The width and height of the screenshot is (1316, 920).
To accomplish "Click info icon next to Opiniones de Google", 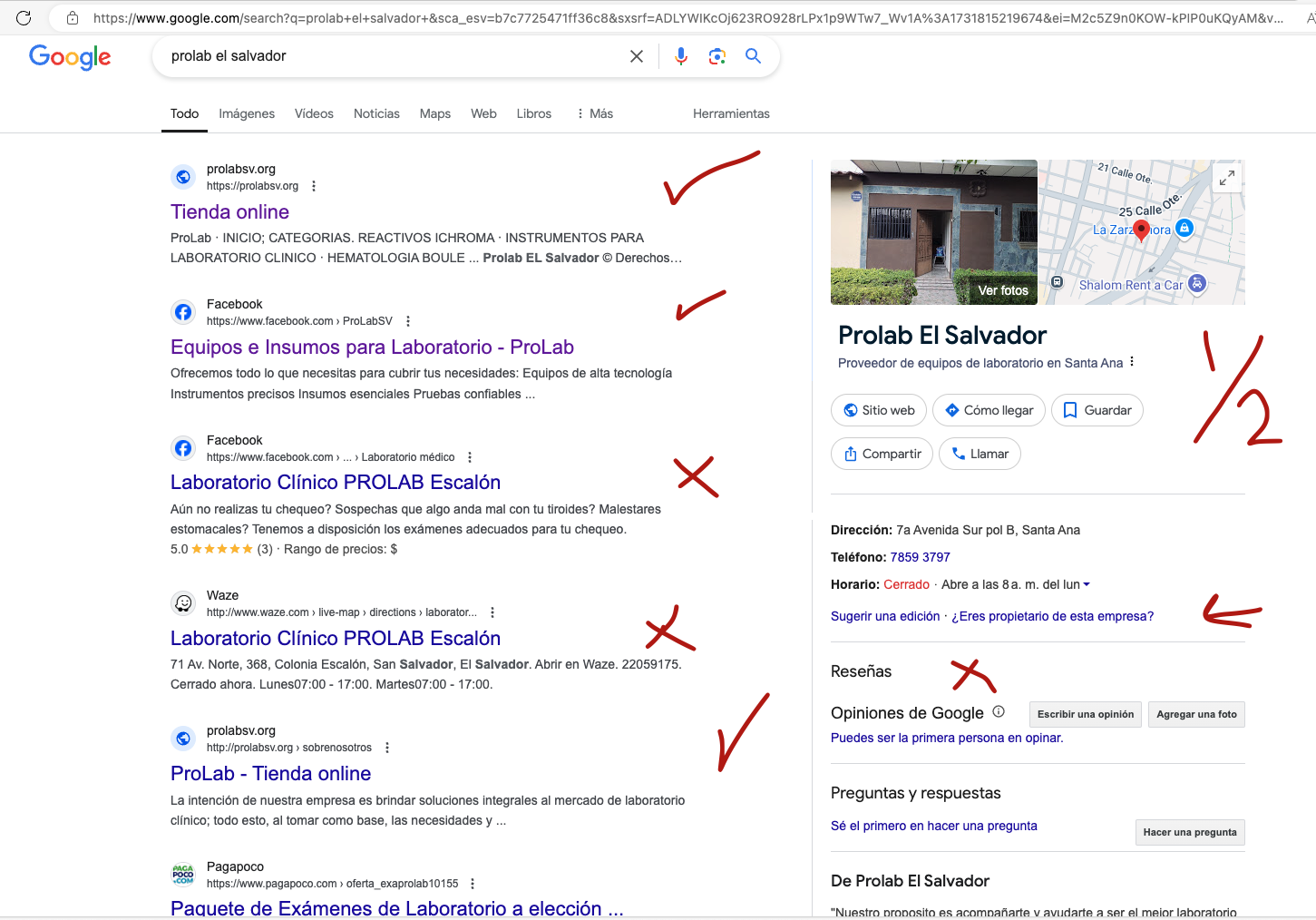I will (999, 712).
